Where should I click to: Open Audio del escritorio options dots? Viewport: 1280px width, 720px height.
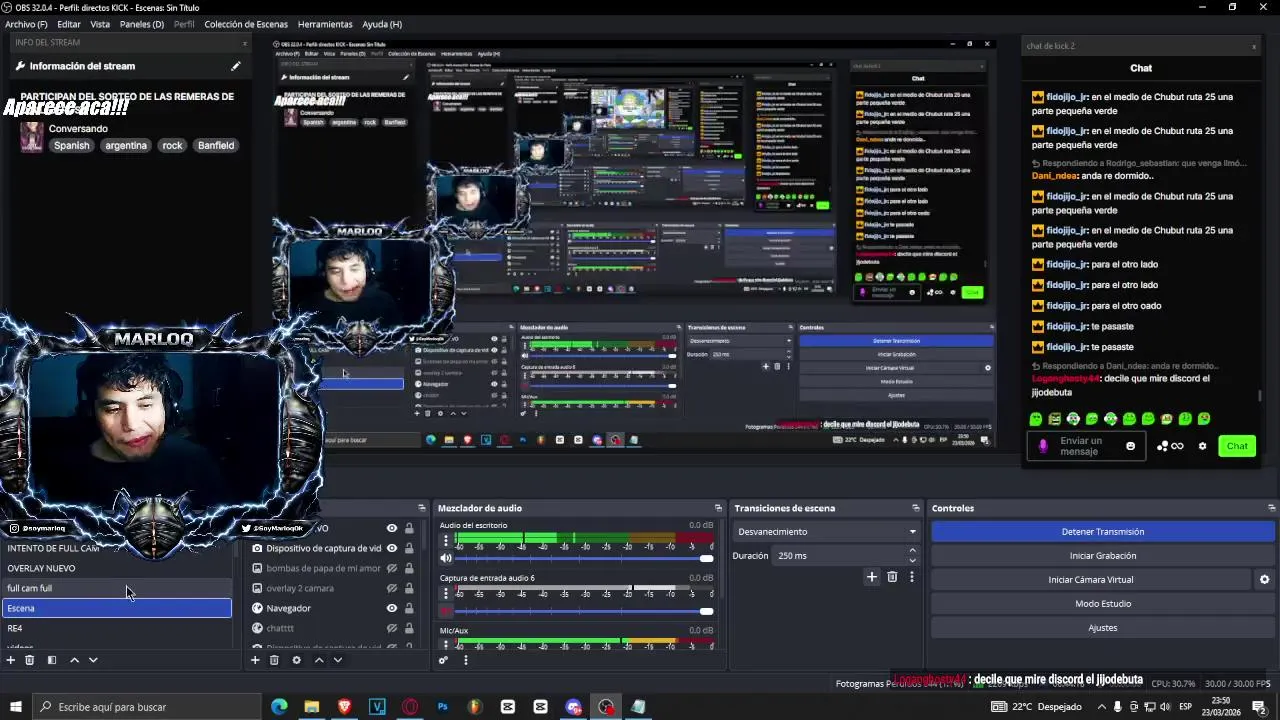447,540
